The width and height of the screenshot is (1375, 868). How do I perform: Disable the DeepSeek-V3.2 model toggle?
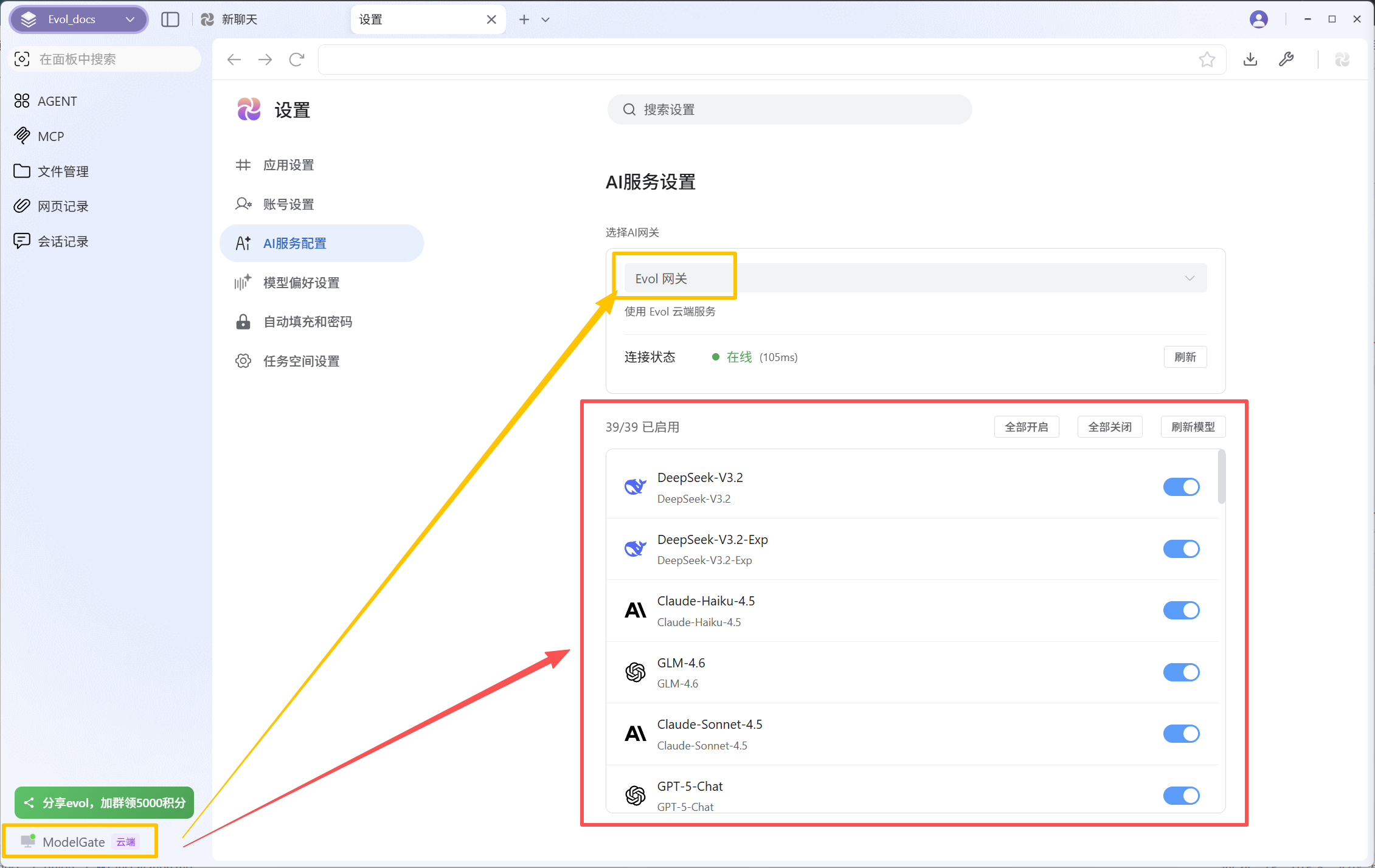[1181, 487]
